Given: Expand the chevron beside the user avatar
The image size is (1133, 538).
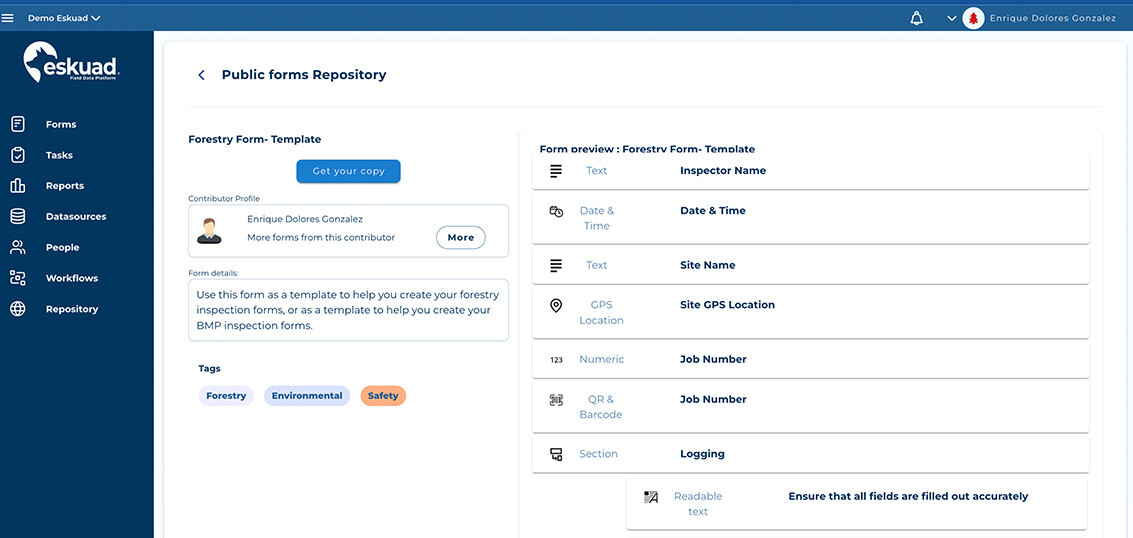Looking at the screenshot, I should click(952, 19).
